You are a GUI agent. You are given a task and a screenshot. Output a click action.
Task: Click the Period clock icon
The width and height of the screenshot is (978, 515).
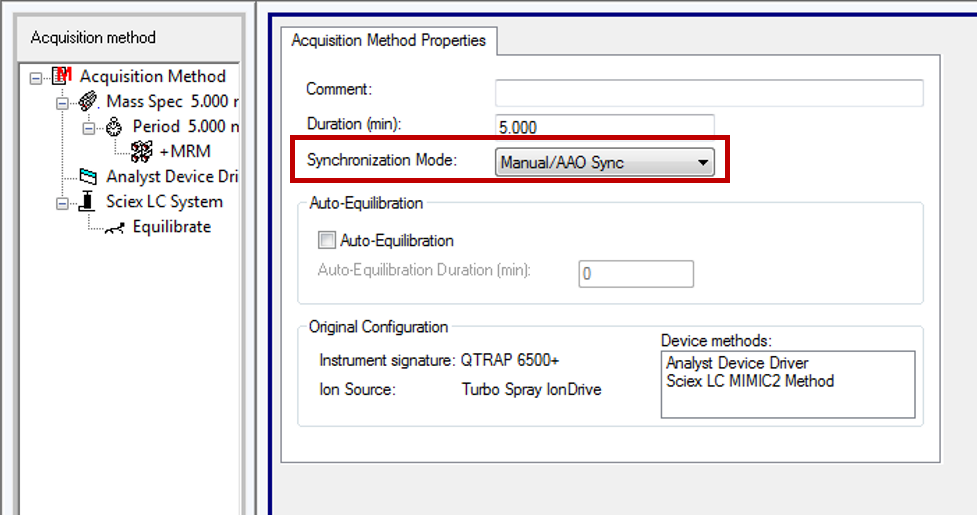coord(113,127)
